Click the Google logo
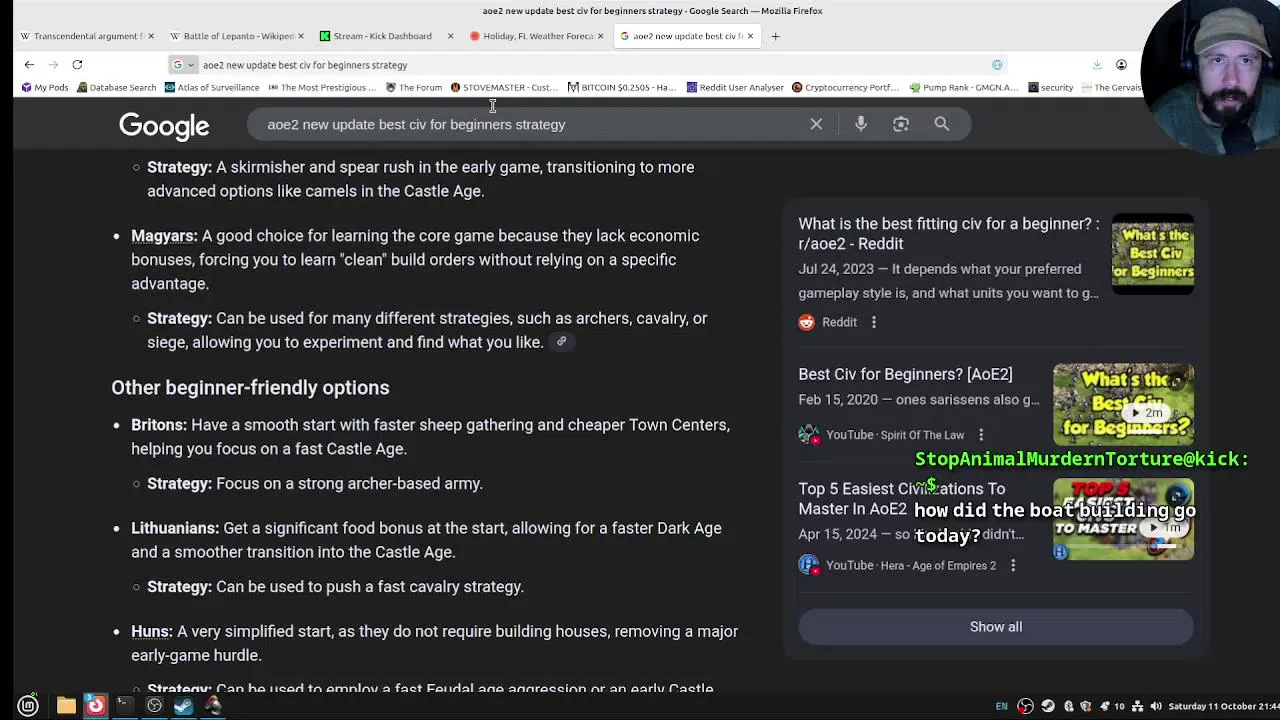This screenshot has width=1280, height=720. tap(164, 126)
